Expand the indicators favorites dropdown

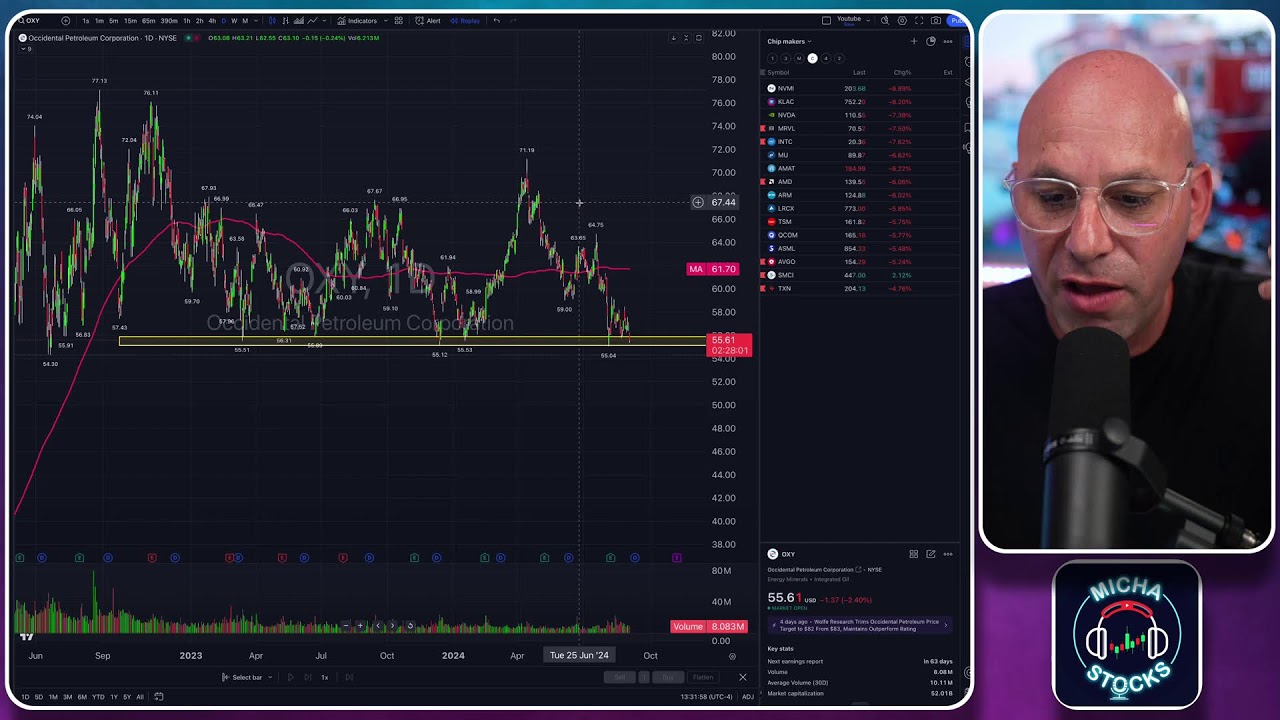tap(385, 20)
